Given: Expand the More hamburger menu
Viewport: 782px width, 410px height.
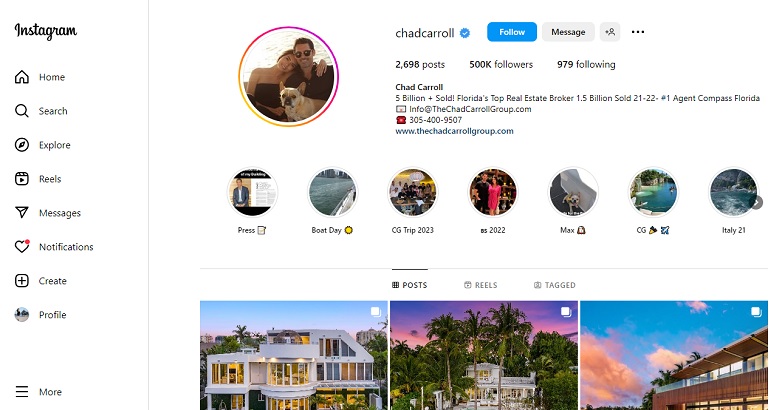Looking at the screenshot, I should point(38,392).
